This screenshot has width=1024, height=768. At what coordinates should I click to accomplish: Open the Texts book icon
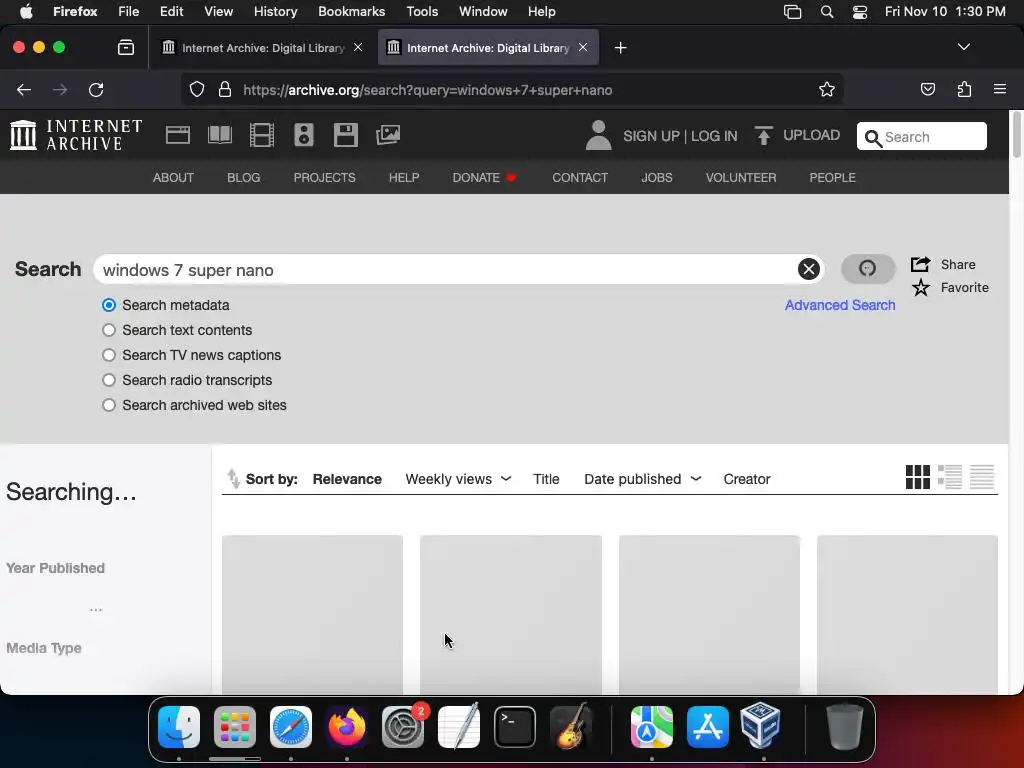219,135
